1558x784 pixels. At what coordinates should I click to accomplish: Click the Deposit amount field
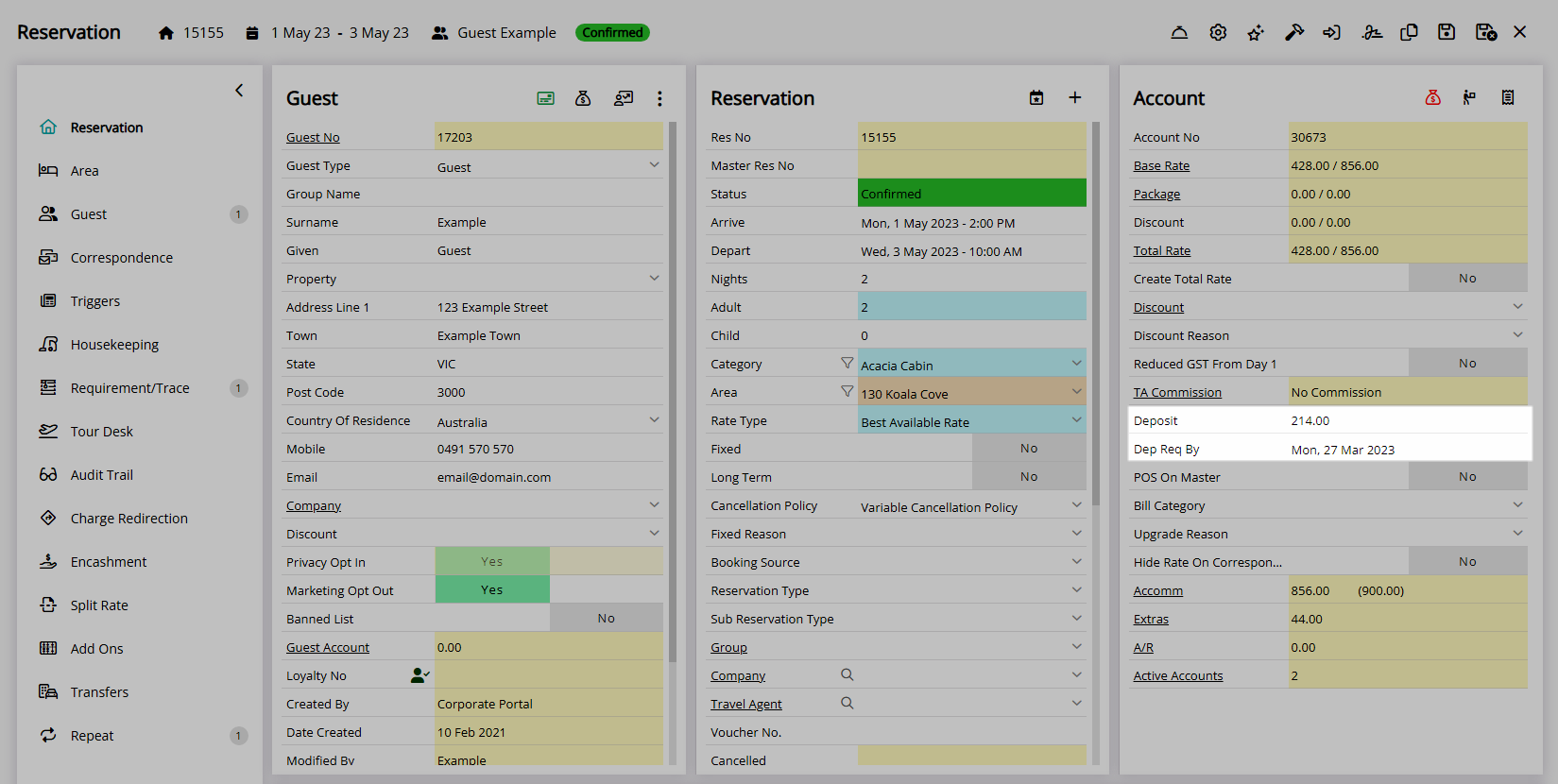1408,420
